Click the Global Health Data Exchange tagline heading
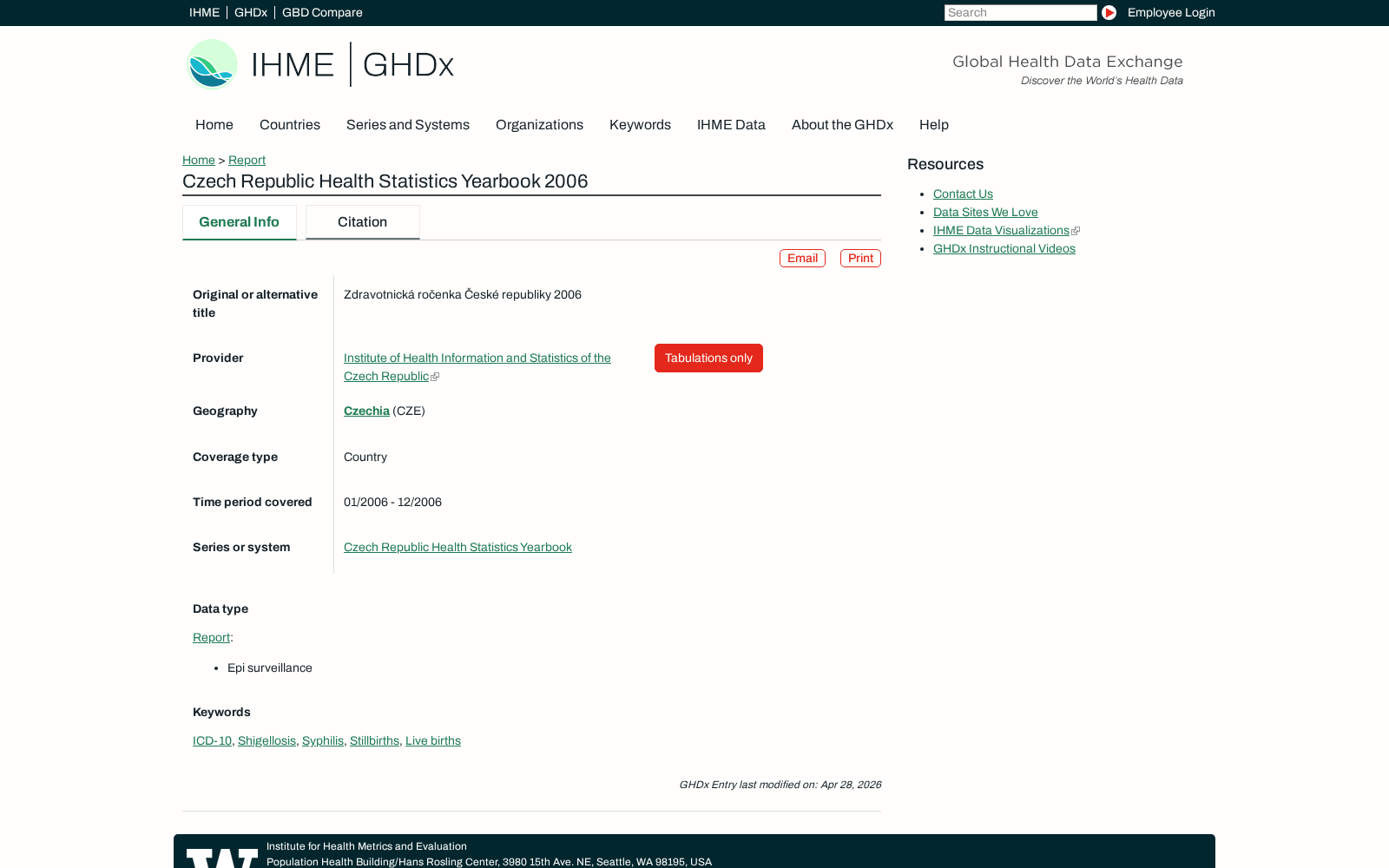 coord(1068,62)
